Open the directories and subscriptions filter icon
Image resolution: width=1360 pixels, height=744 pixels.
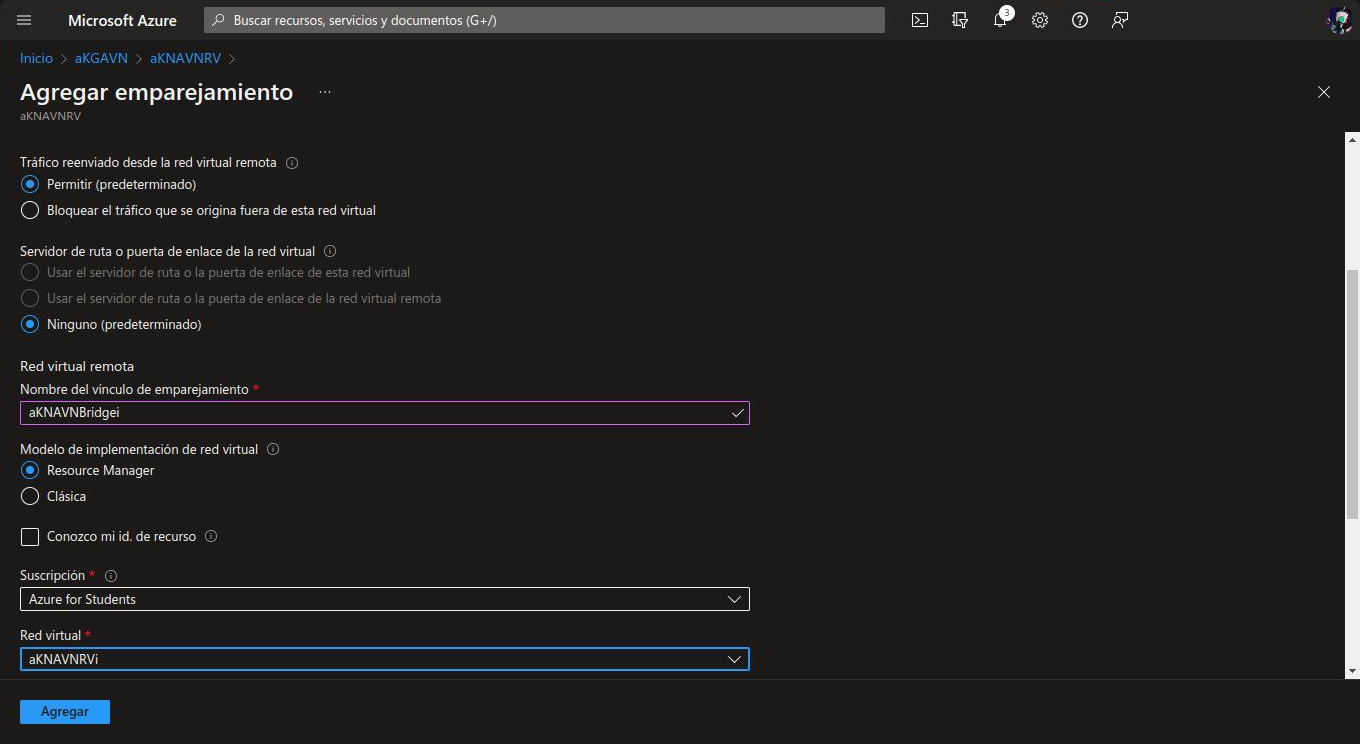[960, 20]
